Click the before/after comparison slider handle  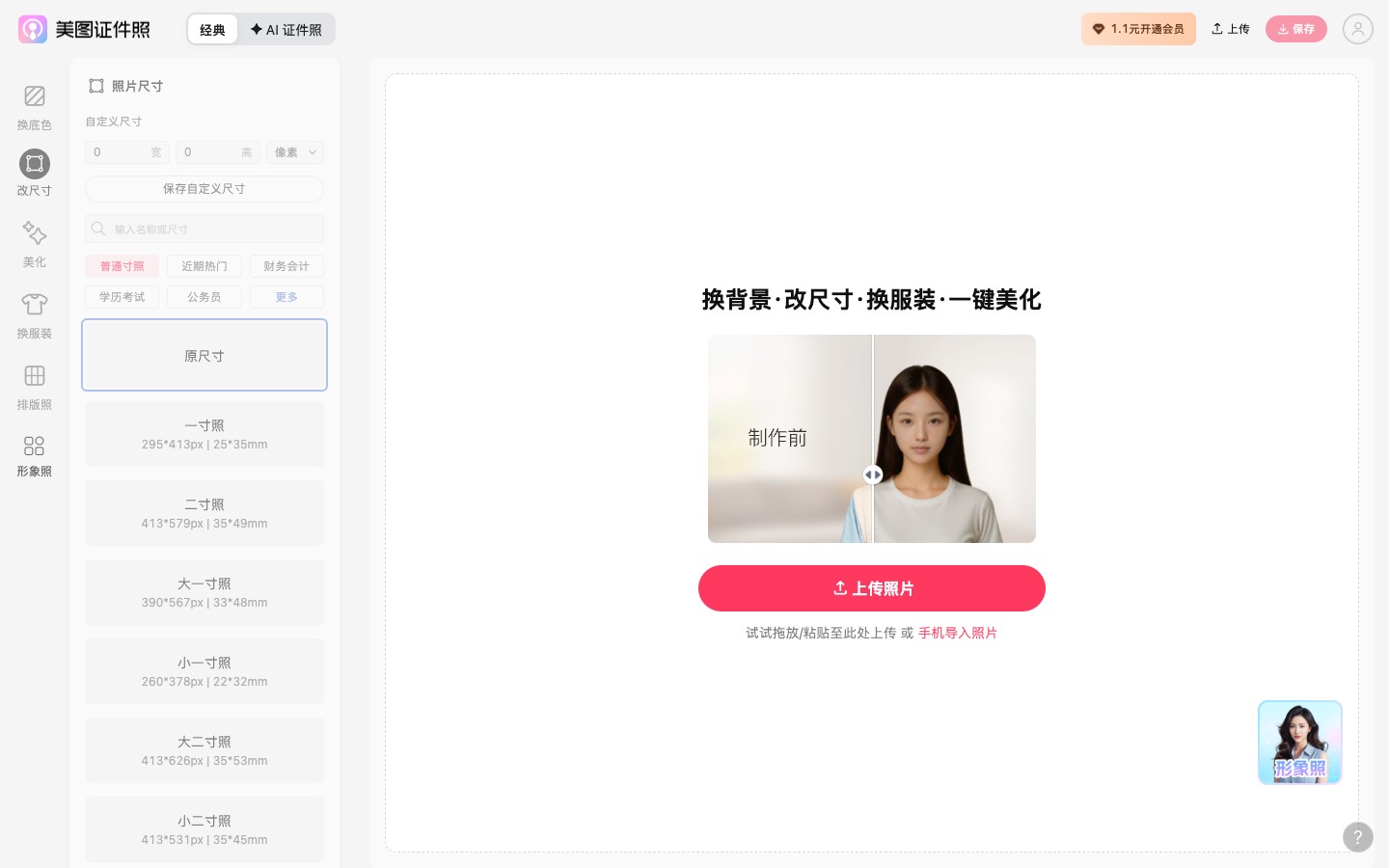tap(872, 475)
